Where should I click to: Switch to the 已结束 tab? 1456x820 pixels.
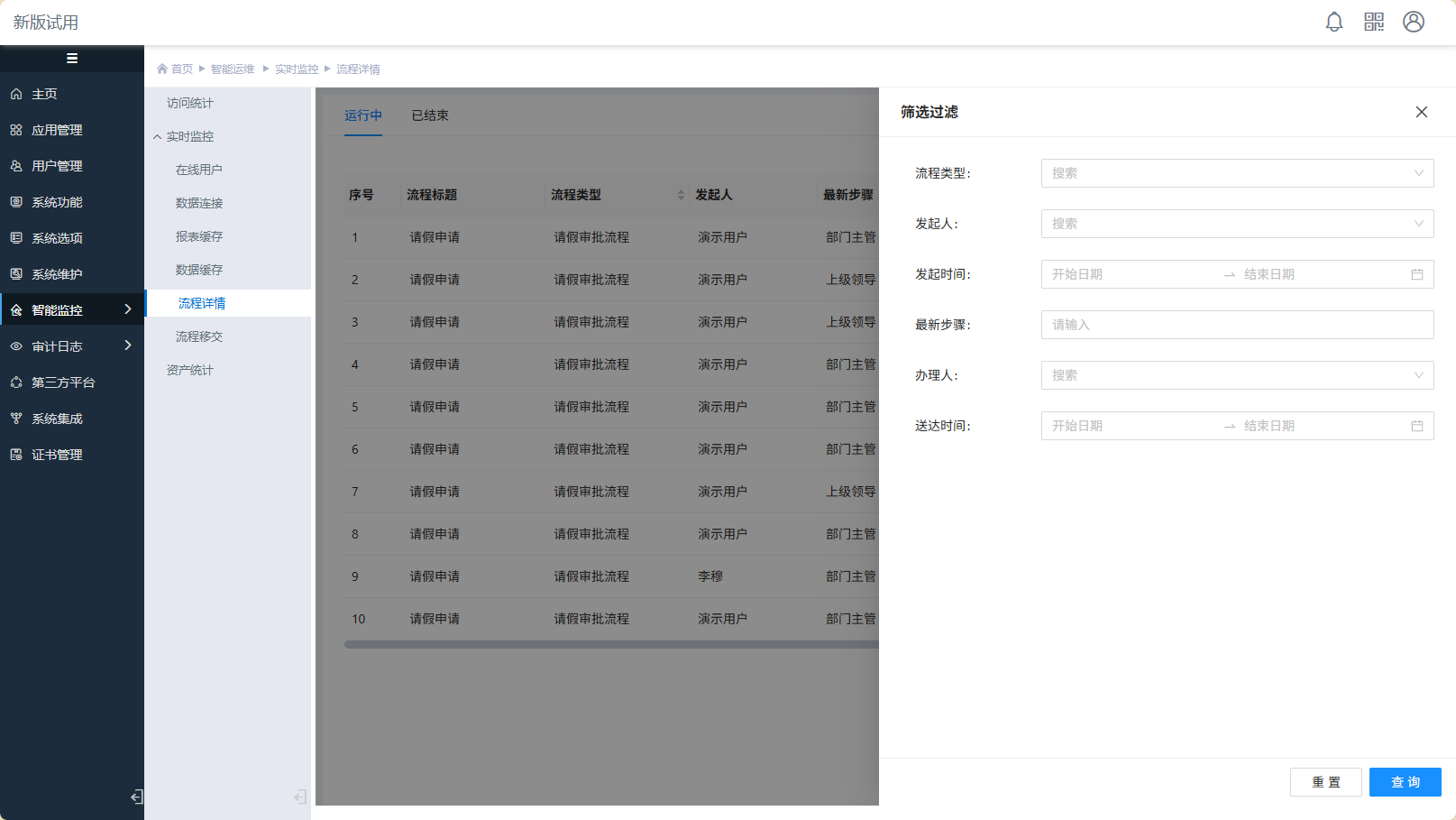tap(430, 115)
